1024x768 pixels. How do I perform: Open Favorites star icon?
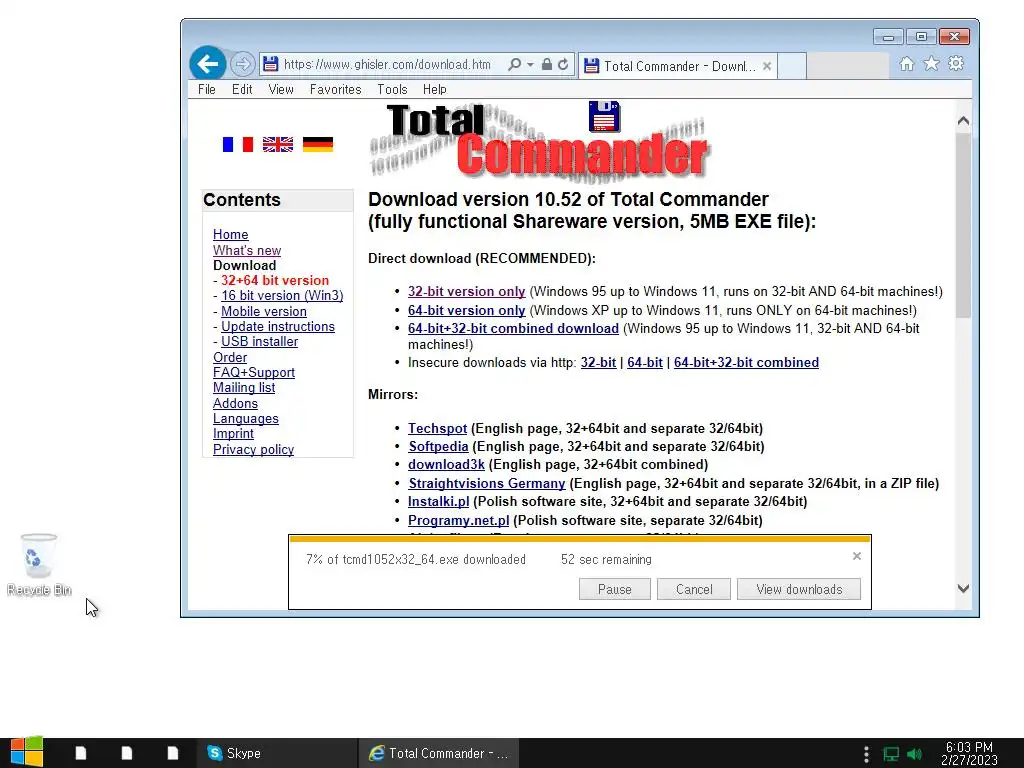931,63
